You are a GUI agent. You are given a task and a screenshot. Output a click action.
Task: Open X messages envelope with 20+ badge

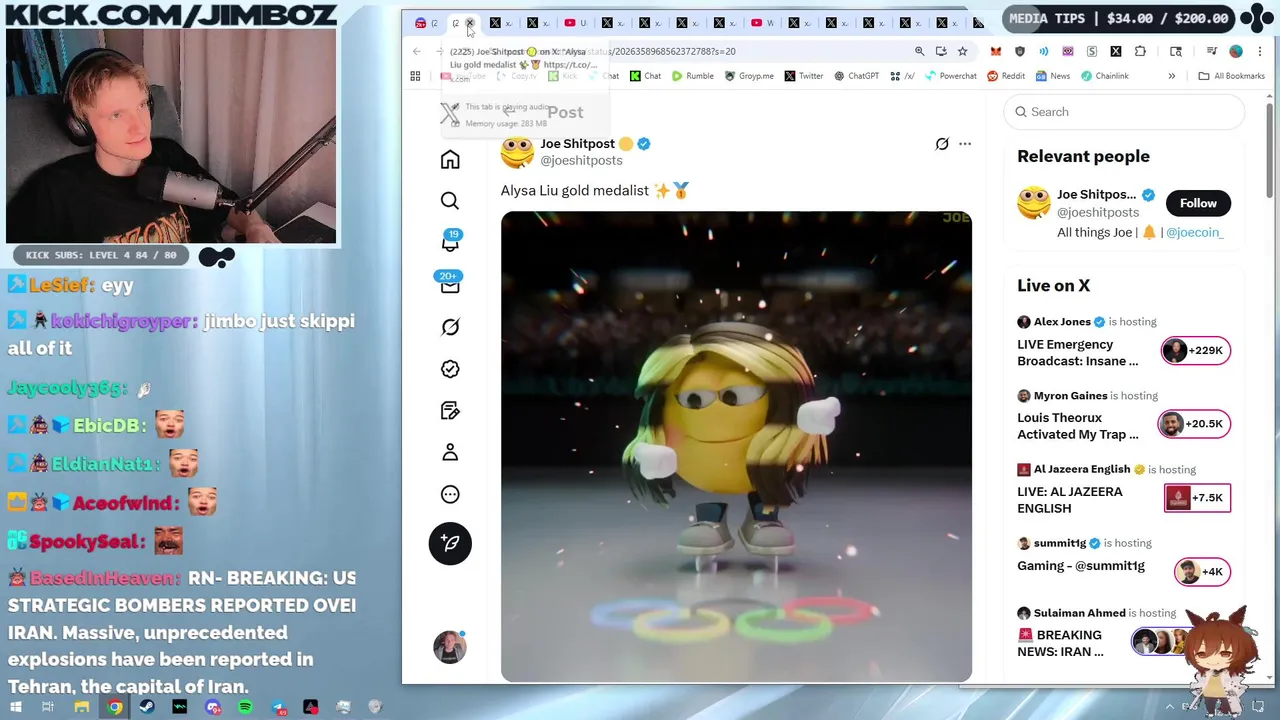coord(450,285)
